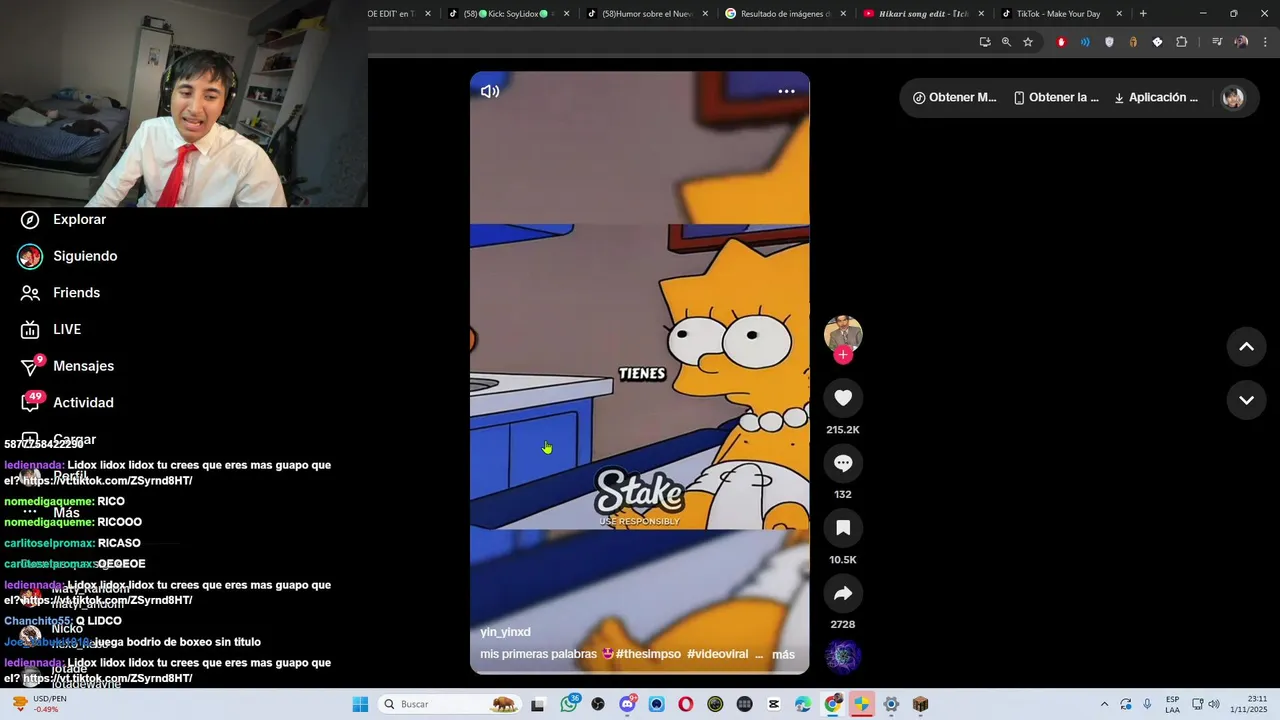Viewport: 1280px width, 720px height.
Task: Open LIVE section in sidebar
Action: click(50, 329)
